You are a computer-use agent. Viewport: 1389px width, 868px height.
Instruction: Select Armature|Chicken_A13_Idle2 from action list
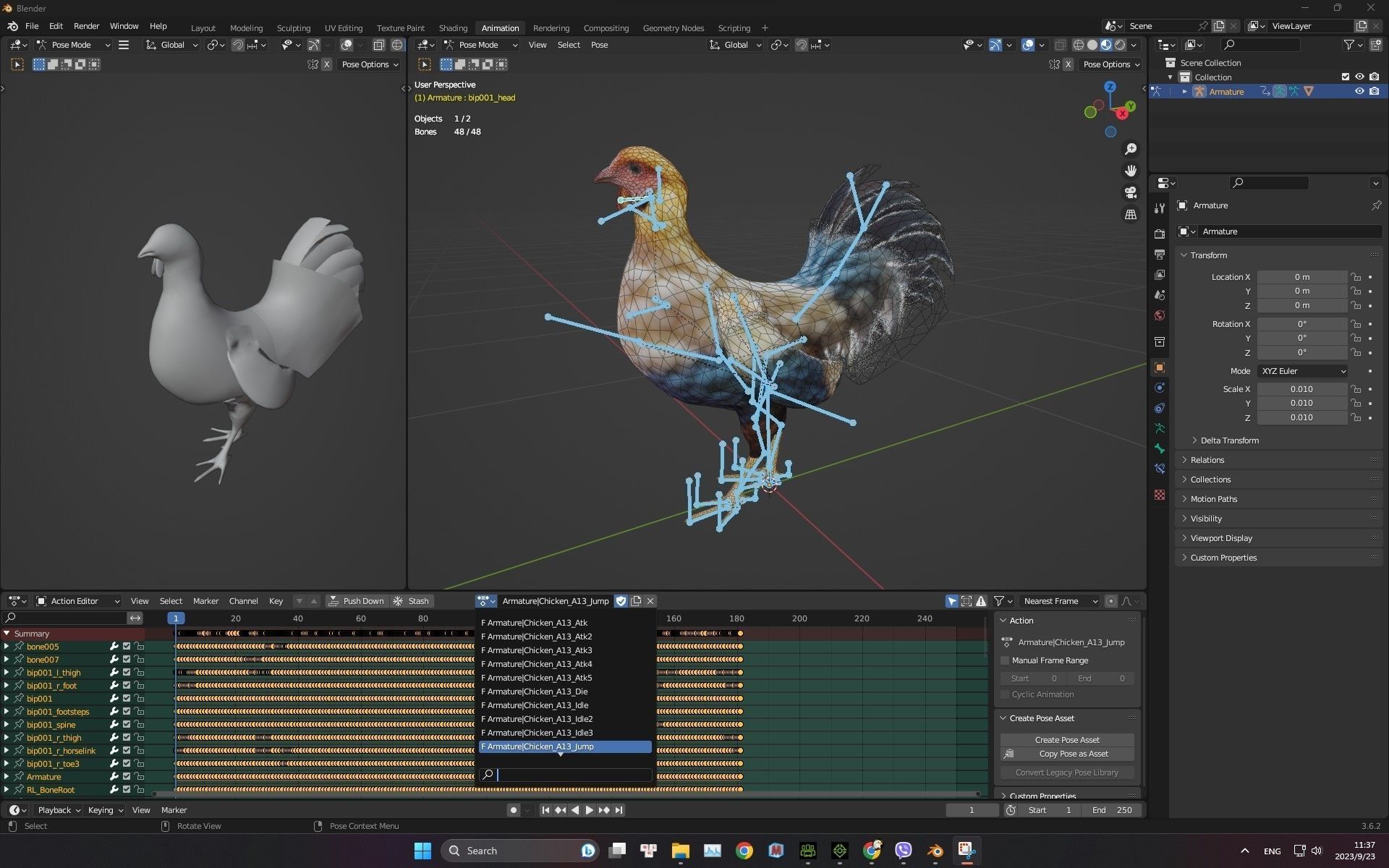click(x=565, y=719)
